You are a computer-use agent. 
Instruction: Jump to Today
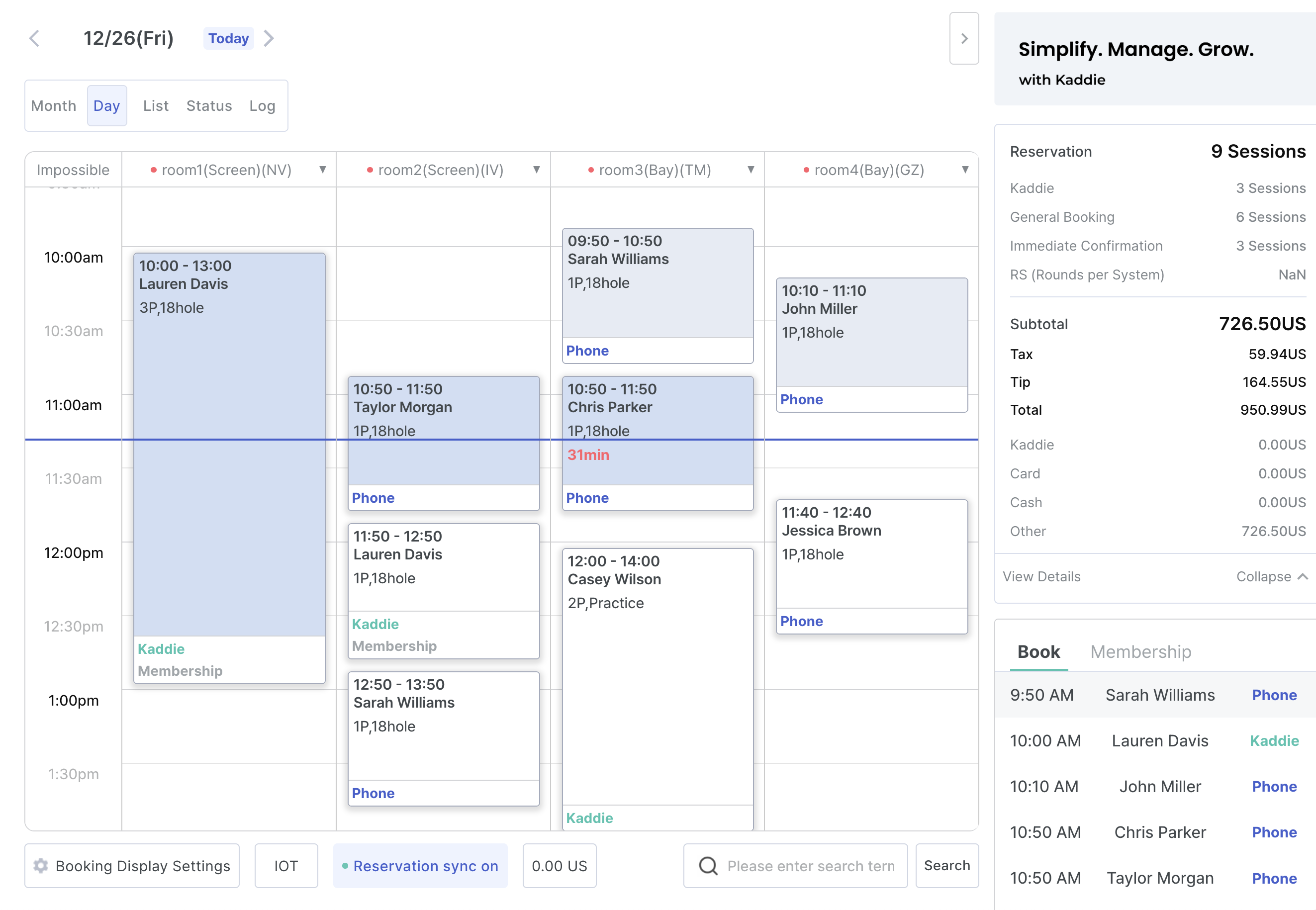point(228,38)
